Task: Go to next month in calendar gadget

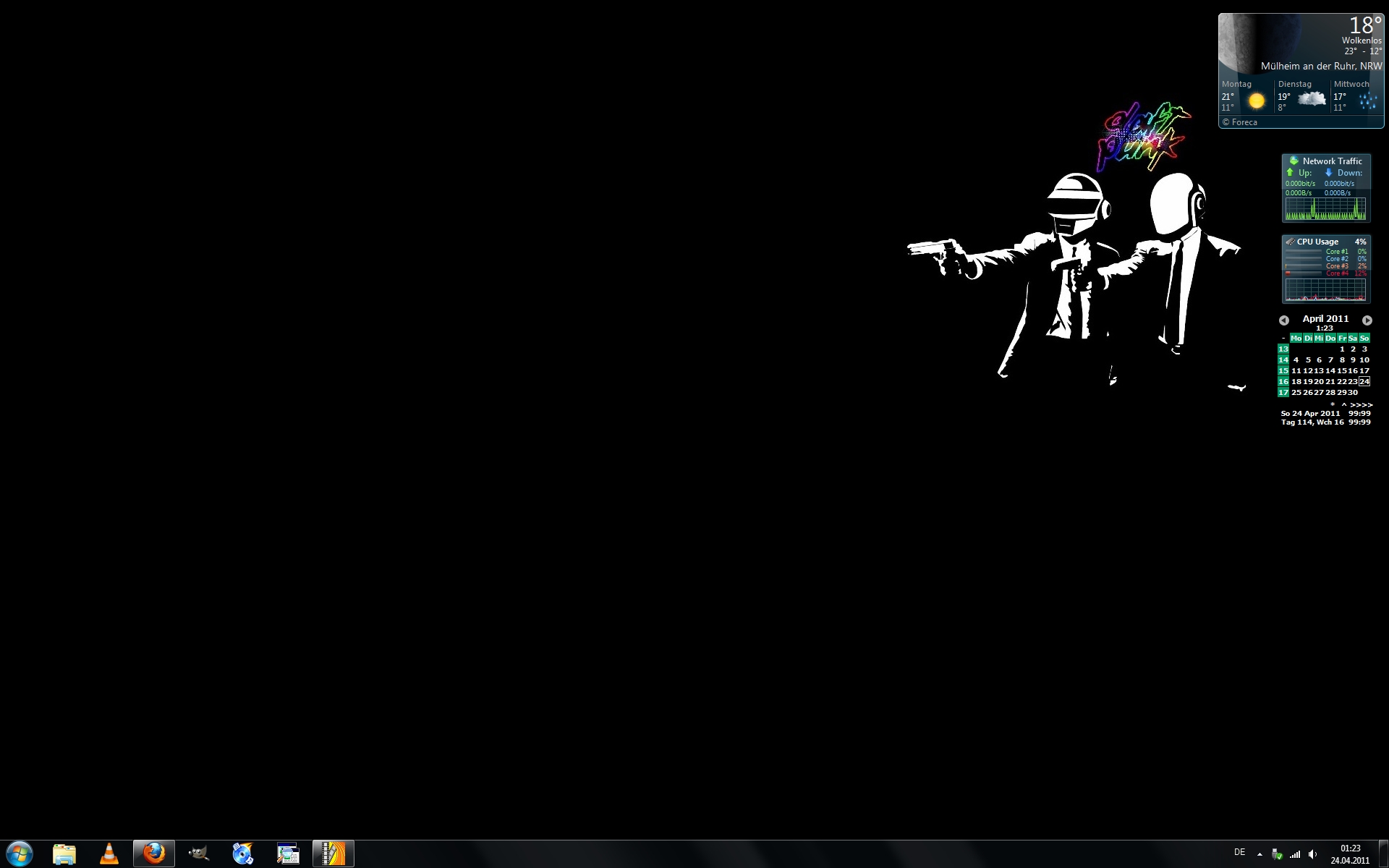Action: click(x=1367, y=320)
